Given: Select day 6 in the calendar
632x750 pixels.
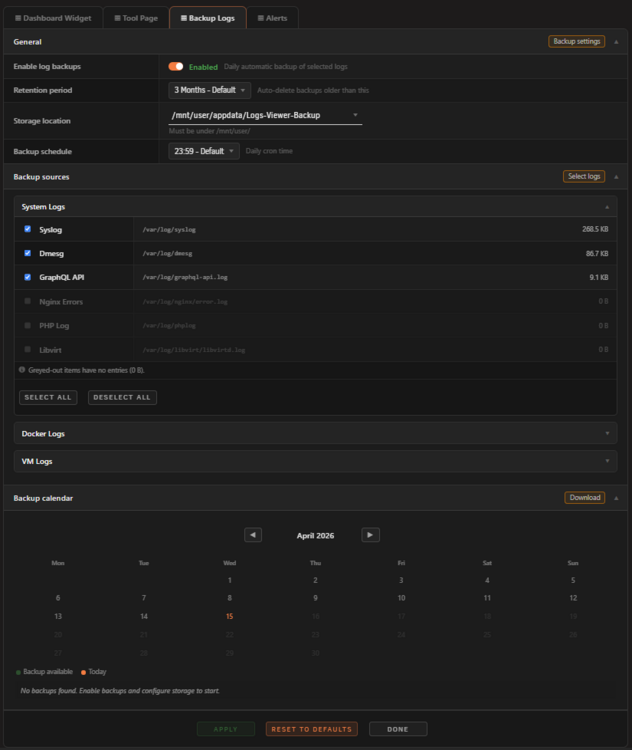Looking at the screenshot, I should pyautogui.click(x=58, y=598).
